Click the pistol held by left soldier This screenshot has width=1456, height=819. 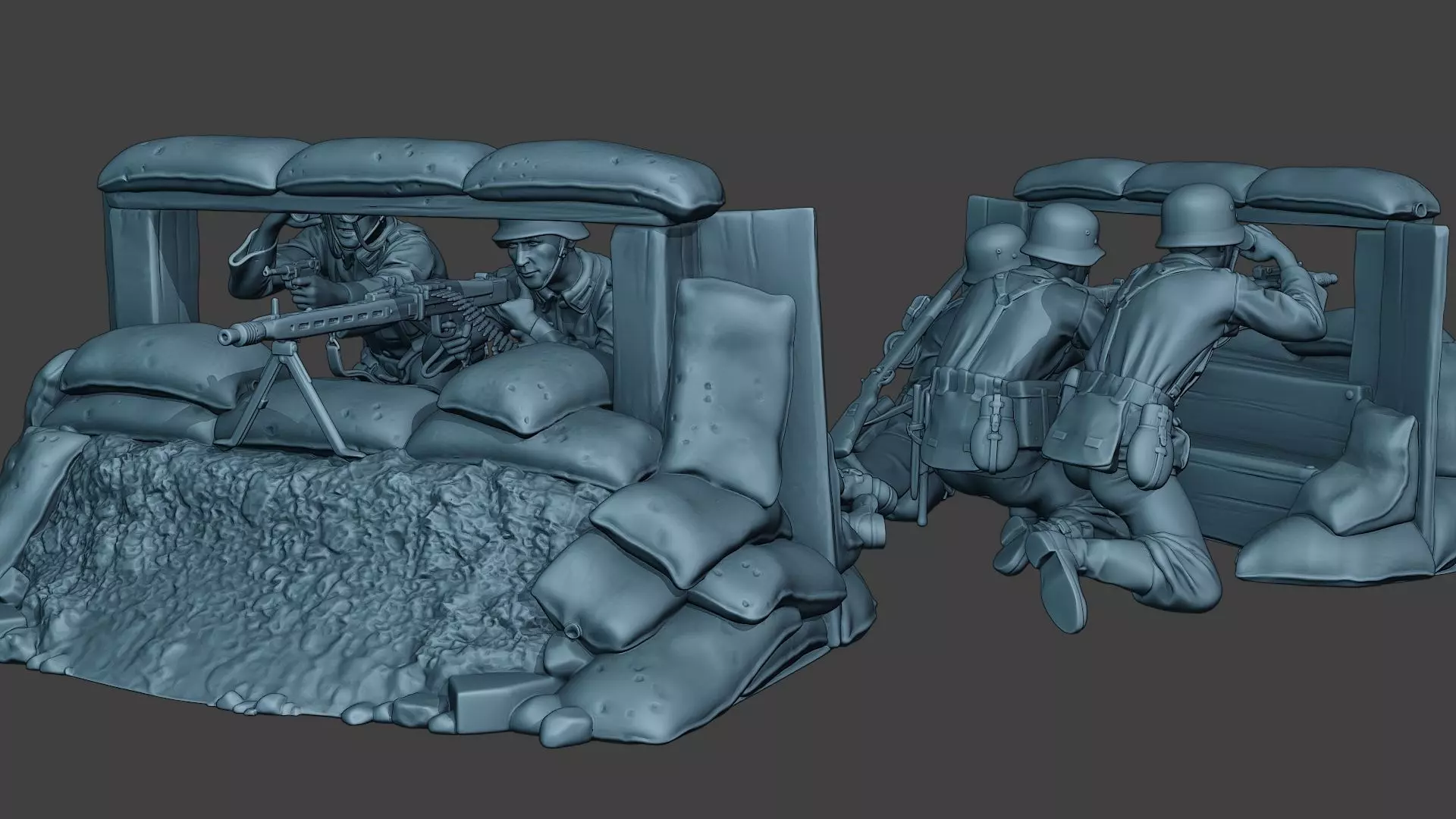[287, 271]
